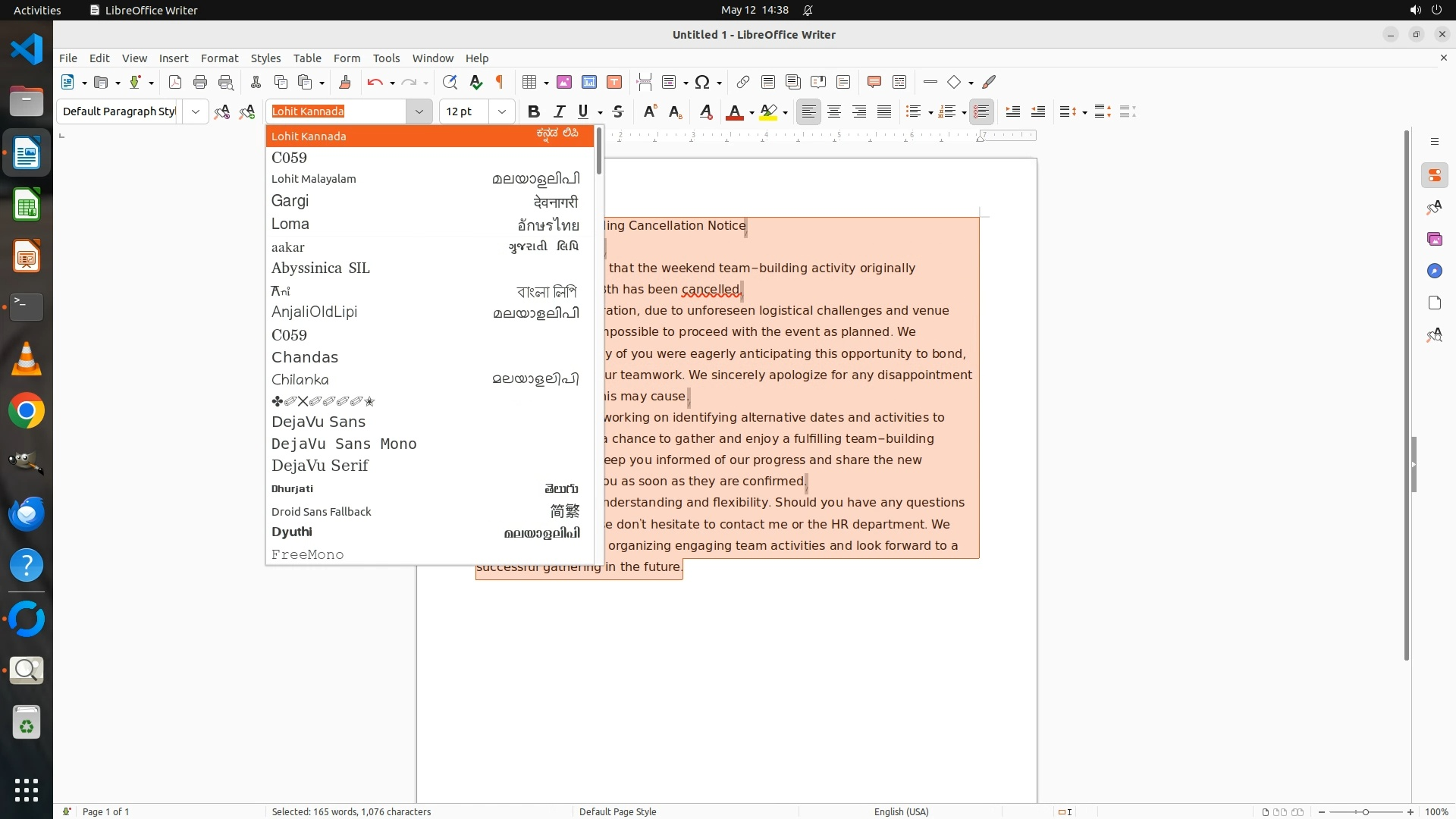Select Droid Sans Fallback font entry
Screen dimensions: 1456x819
click(322, 511)
